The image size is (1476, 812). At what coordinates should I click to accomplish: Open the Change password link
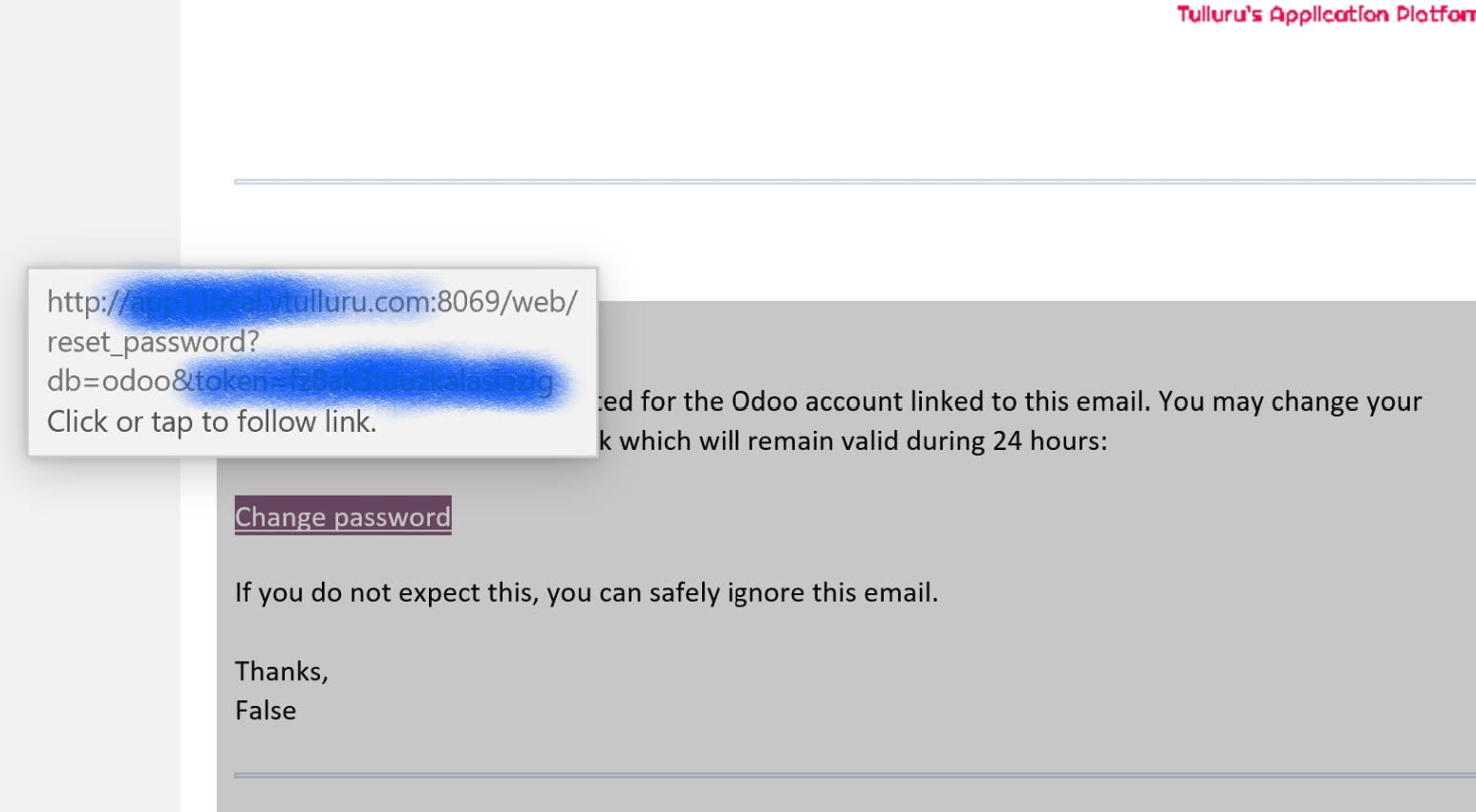[x=343, y=516]
